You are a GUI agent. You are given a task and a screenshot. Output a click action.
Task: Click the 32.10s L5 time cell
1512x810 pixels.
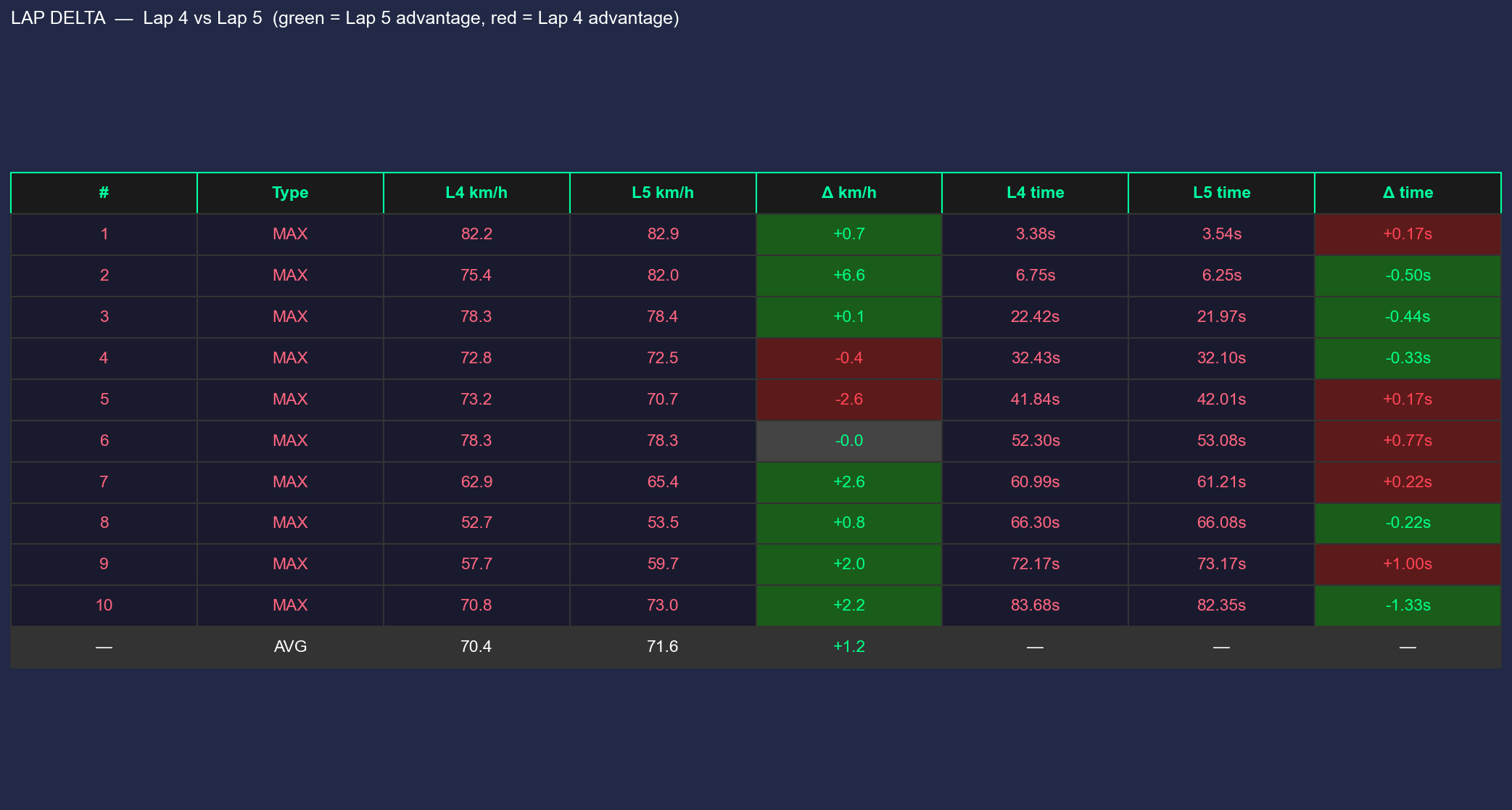[1221, 358]
